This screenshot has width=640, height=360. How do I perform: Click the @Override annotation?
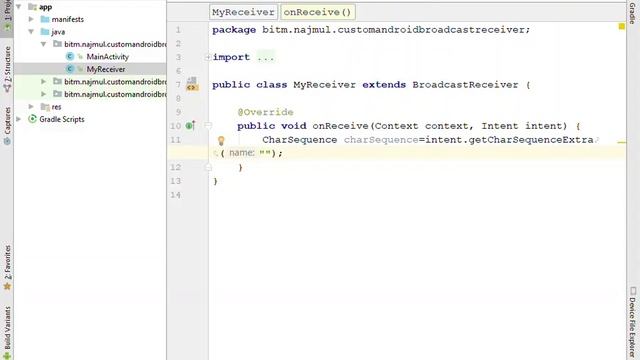(265, 112)
